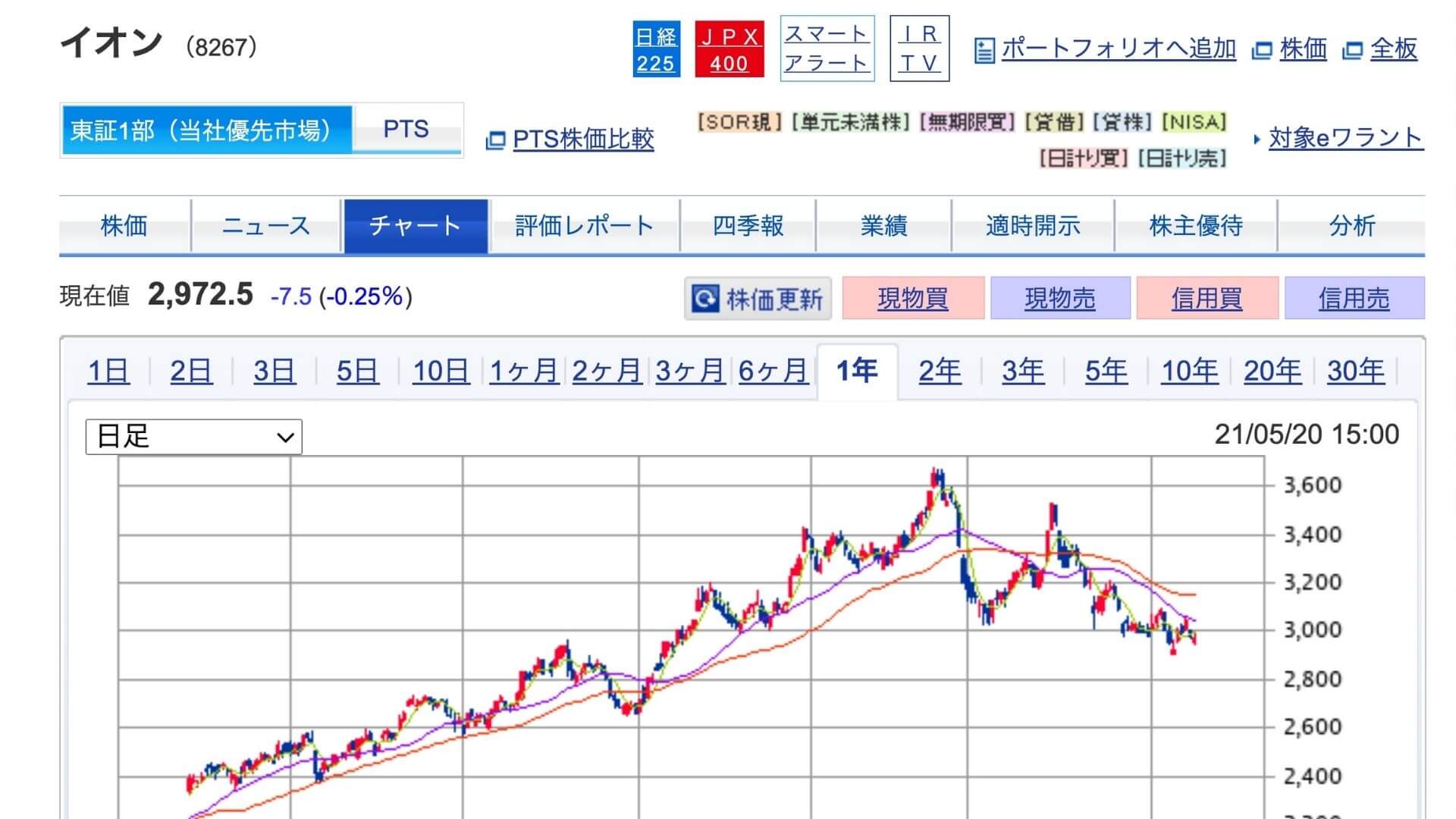The width and height of the screenshot is (1456, 819).
Task: Set chart period to 1日
Action: 108,371
